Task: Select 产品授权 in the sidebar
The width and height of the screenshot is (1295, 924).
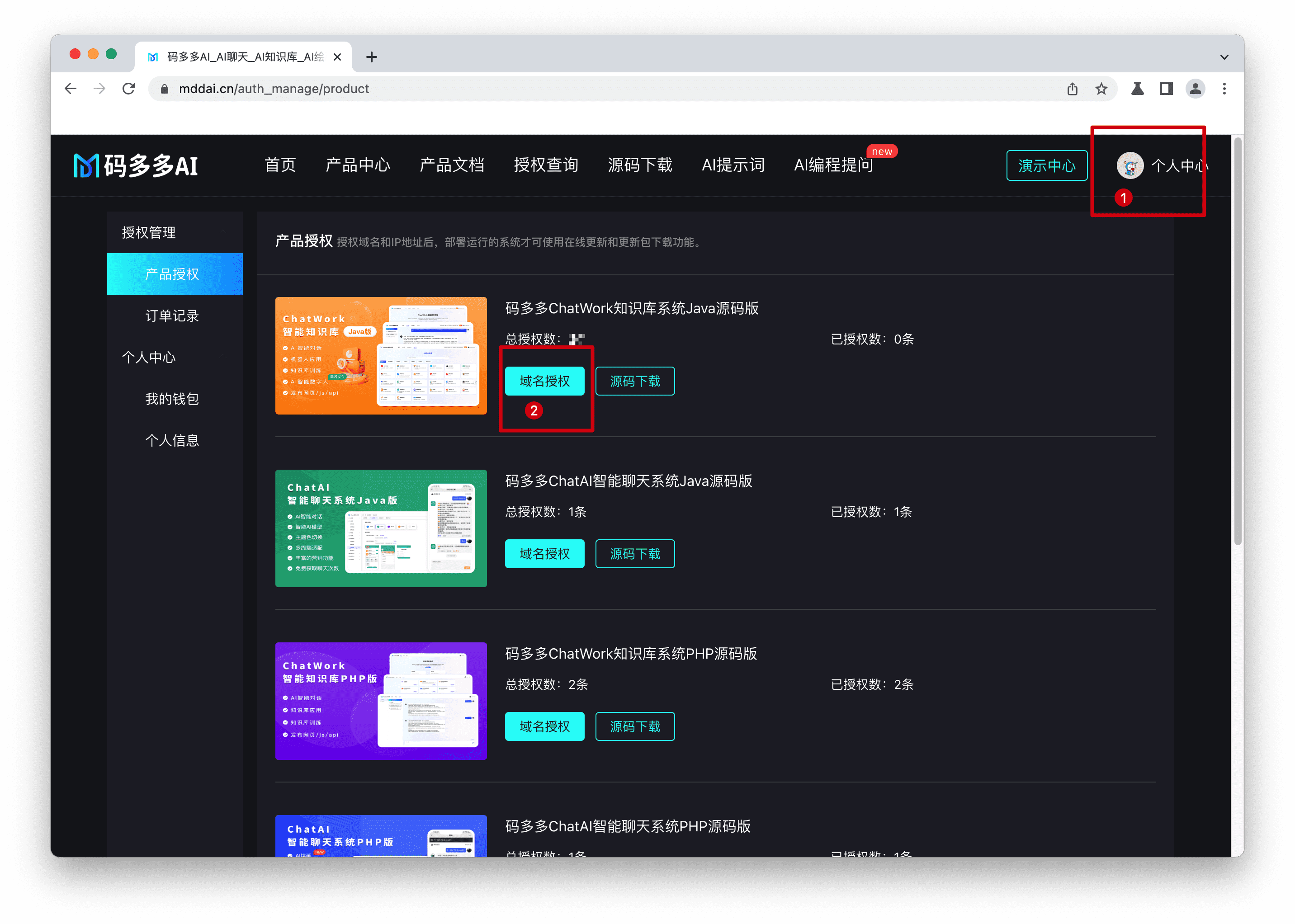Action: pos(175,274)
